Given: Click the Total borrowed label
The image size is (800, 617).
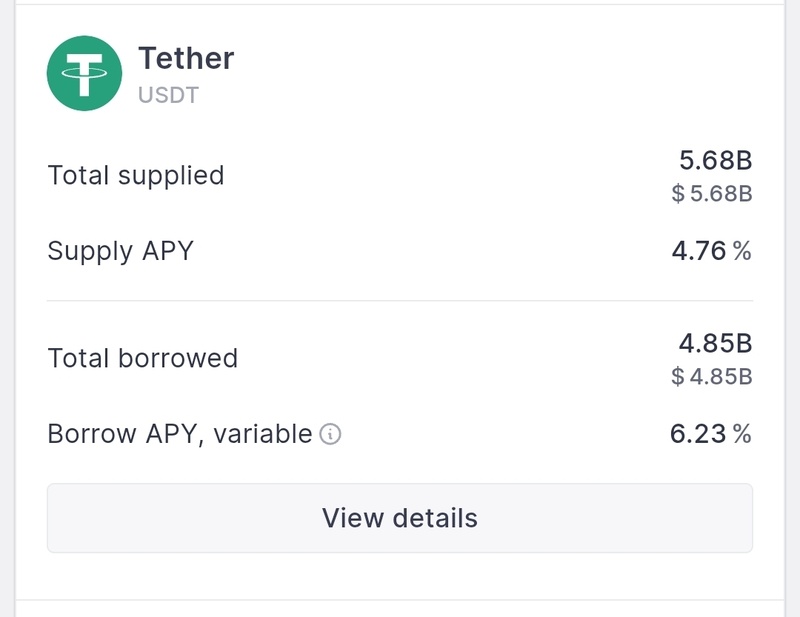Looking at the screenshot, I should pos(142,358).
